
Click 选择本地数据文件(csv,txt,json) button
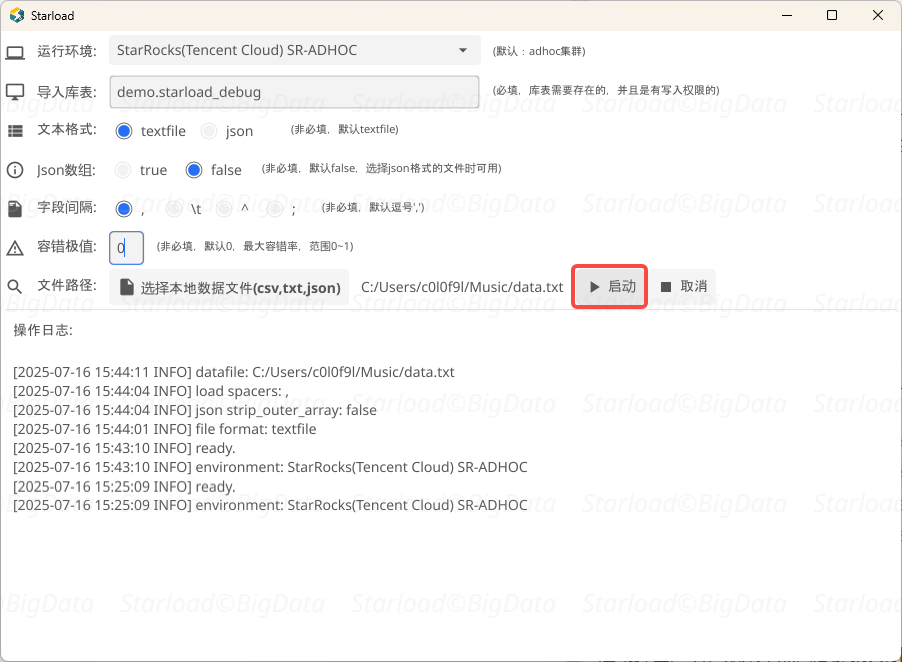[229, 286]
